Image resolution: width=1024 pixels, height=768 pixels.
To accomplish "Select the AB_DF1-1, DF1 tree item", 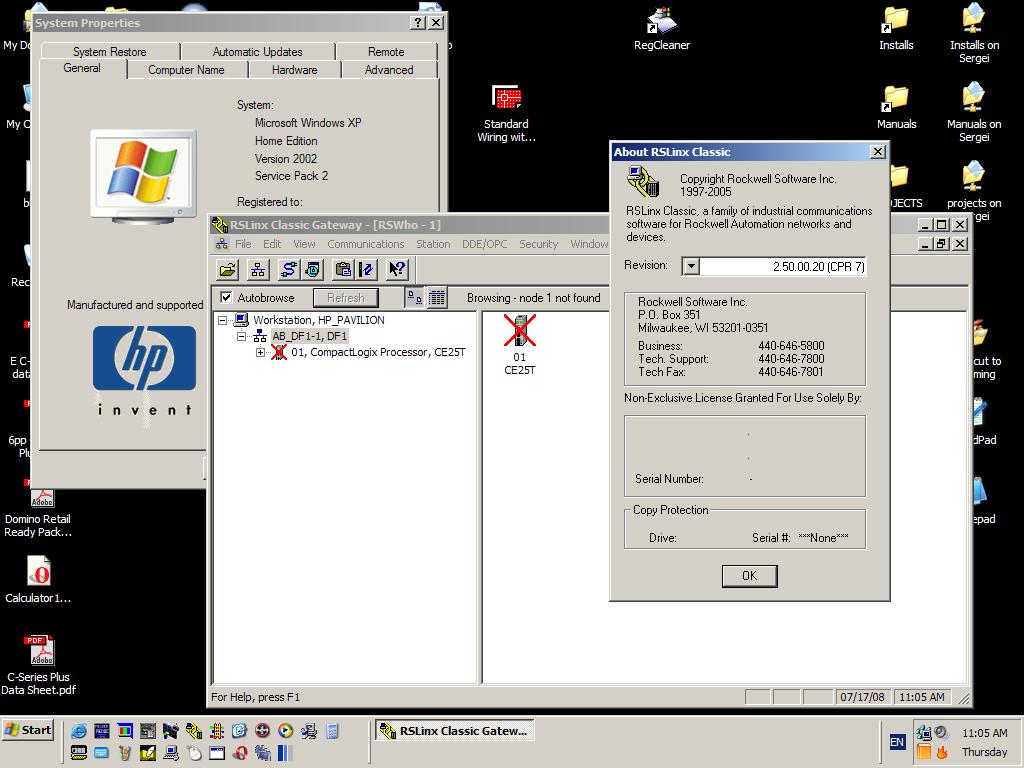I will click(x=310, y=336).
